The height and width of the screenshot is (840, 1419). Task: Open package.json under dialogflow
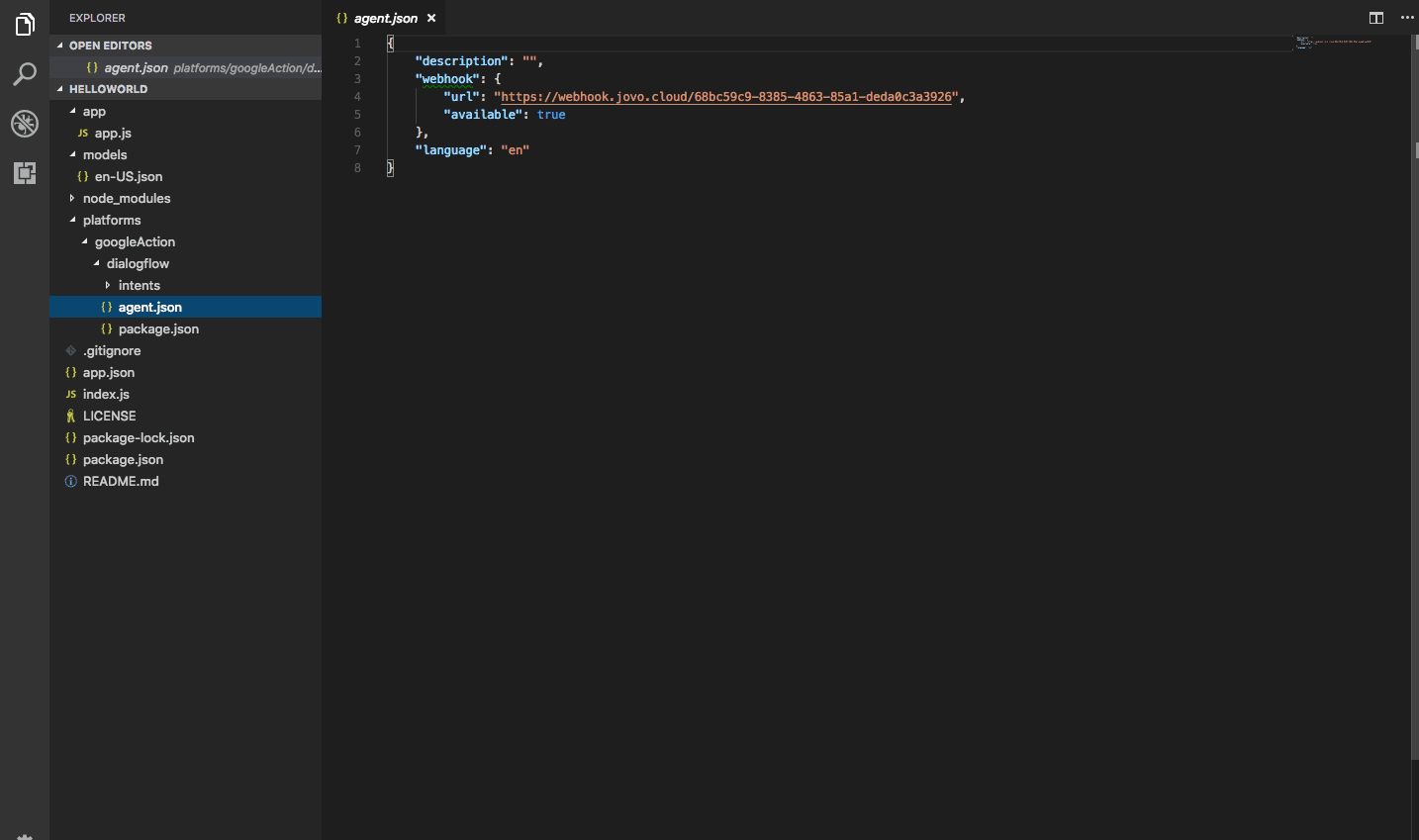pyautogui.click(x=185, y=328)
